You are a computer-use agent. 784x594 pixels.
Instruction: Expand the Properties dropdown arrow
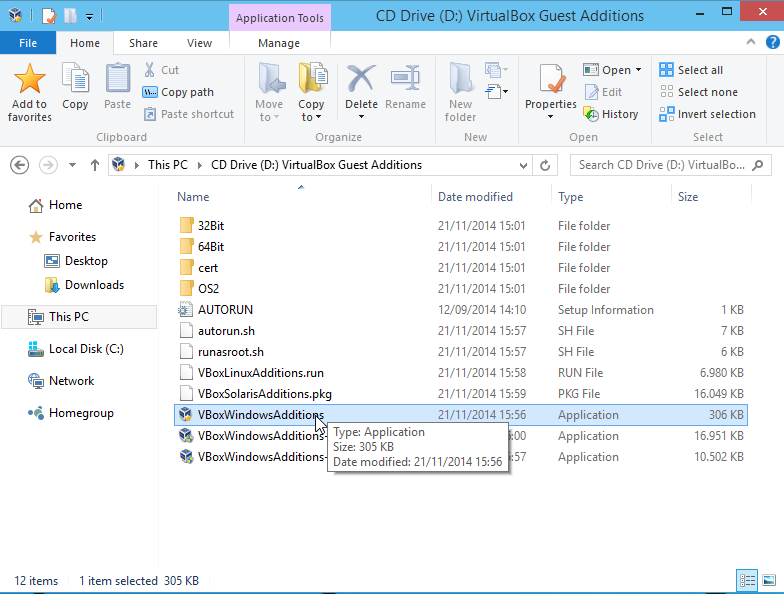click(550, 117)
